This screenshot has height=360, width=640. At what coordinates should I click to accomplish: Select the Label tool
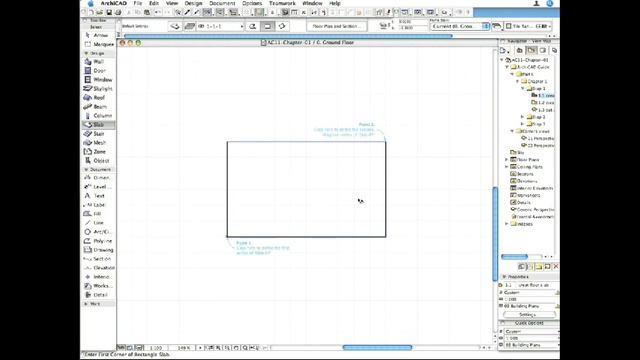98,204
